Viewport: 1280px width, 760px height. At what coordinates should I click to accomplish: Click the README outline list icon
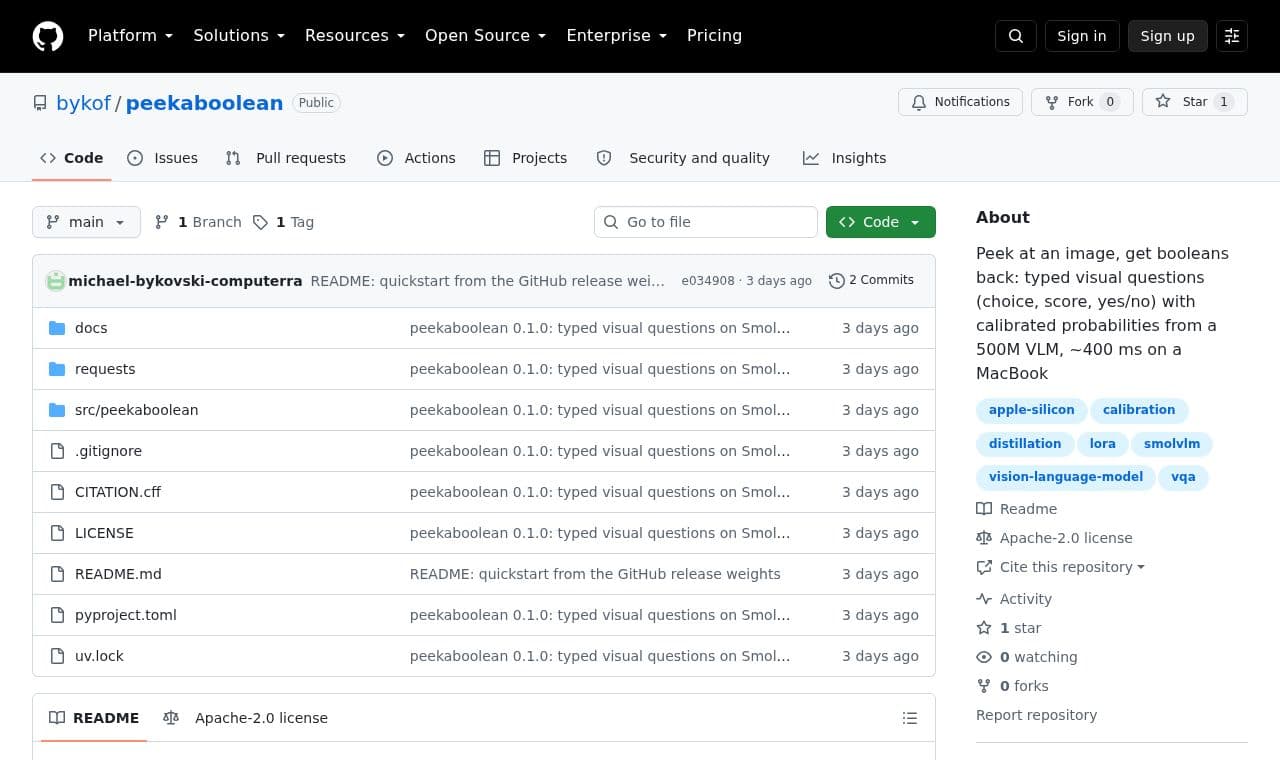point(910,718)
